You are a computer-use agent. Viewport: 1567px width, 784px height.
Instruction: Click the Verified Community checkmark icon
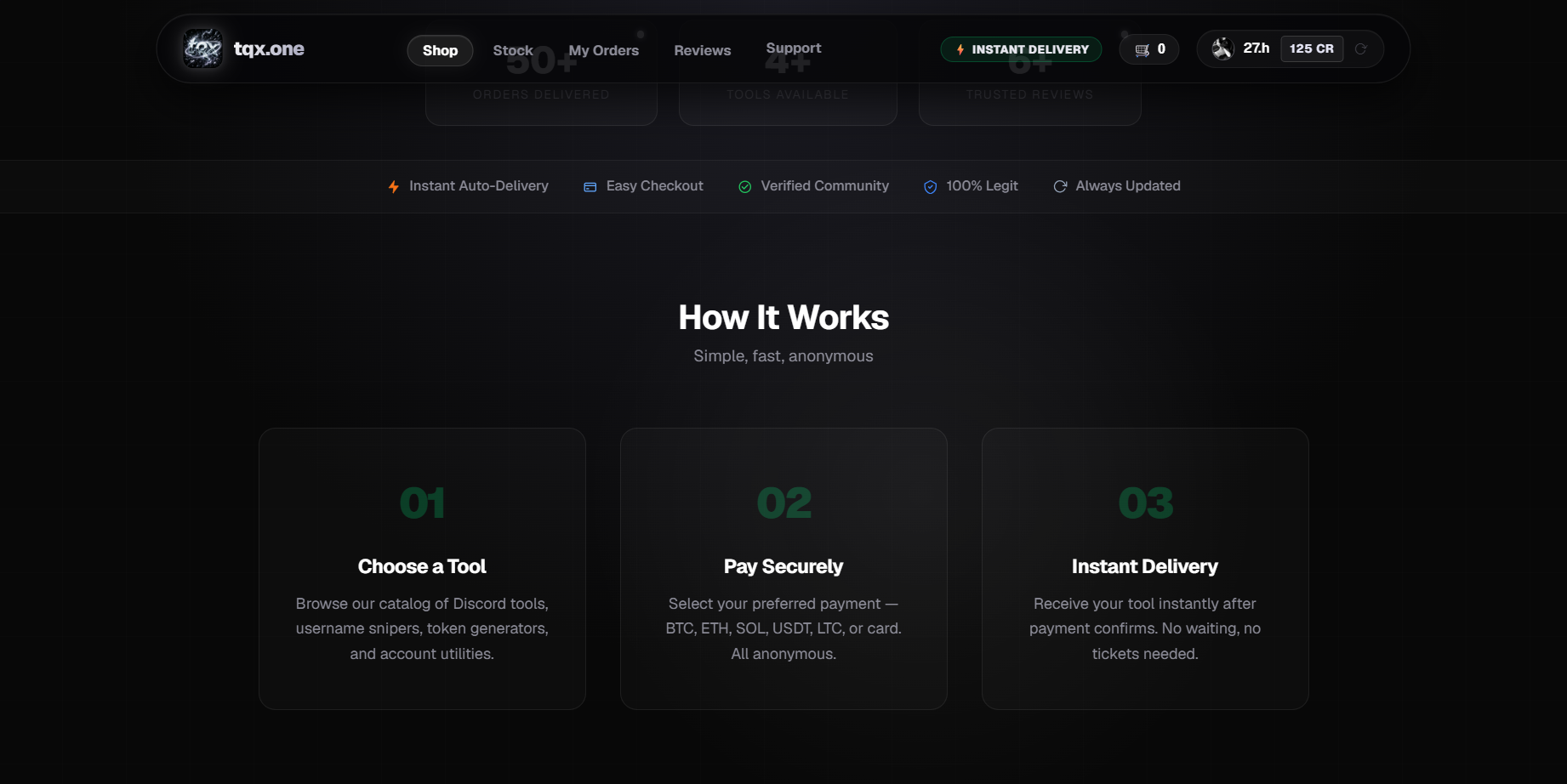(x=744, y=186)
